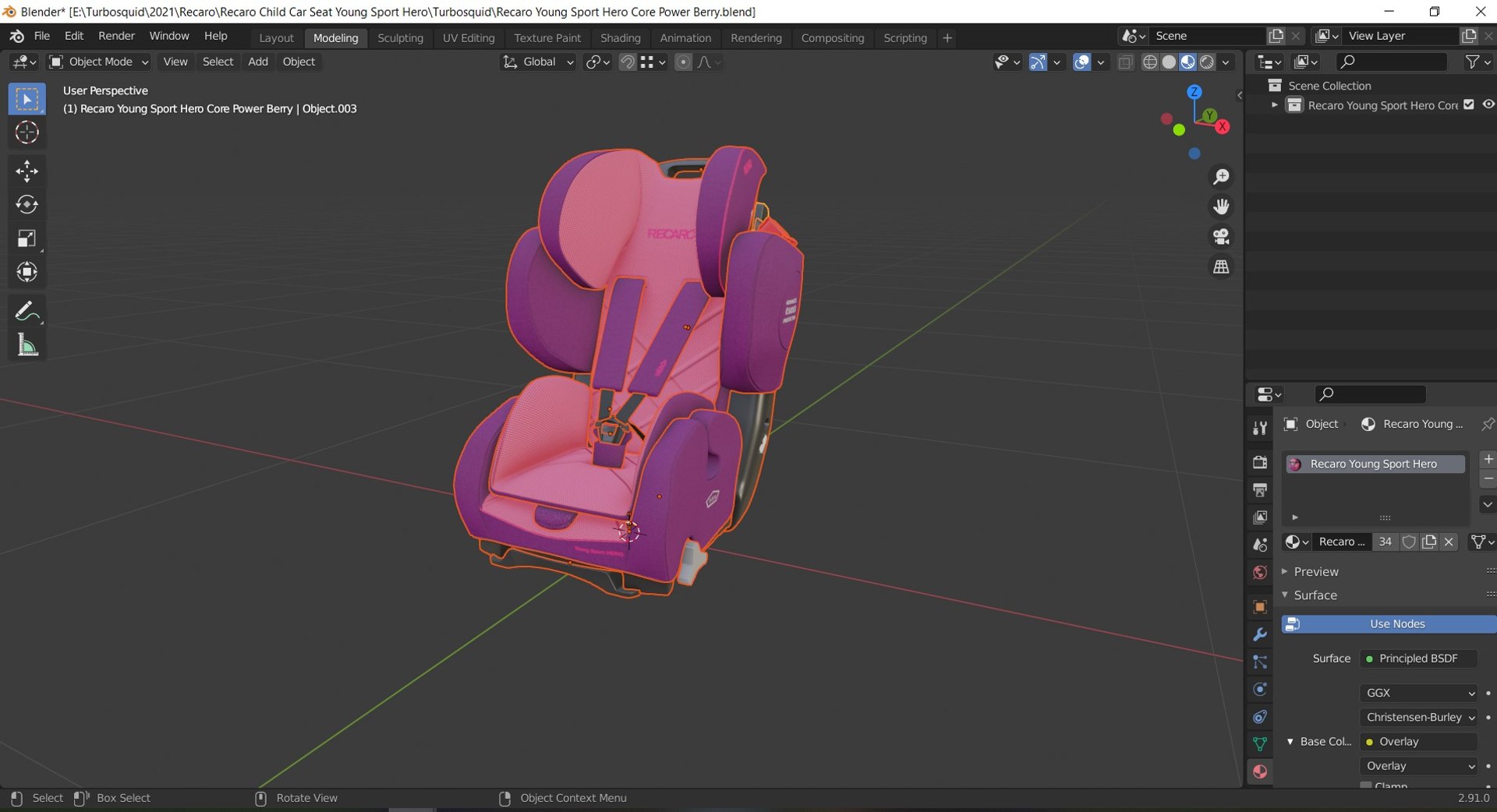Select the Rotate tool
This screenshot has height=812, width=1497.
click(27, 204)
